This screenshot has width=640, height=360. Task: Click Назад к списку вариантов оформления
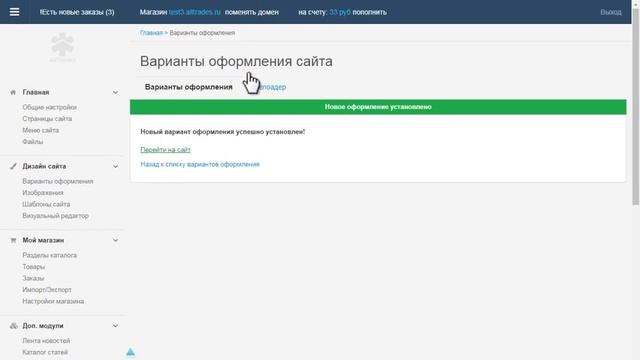coord(200,164)
